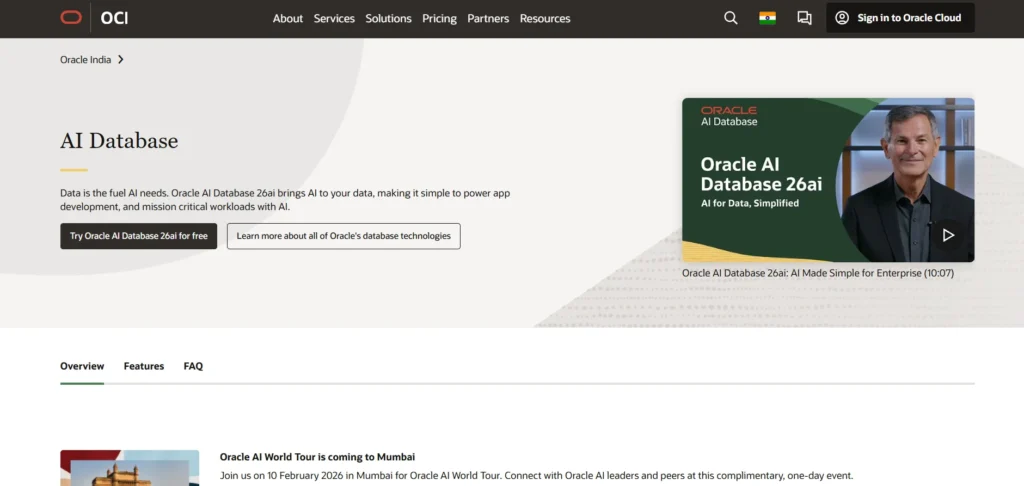Image resolution: width=1024 pixels, height=486 pixels.
Task: Open the Services menu
Action: click(x=334, y=18)
